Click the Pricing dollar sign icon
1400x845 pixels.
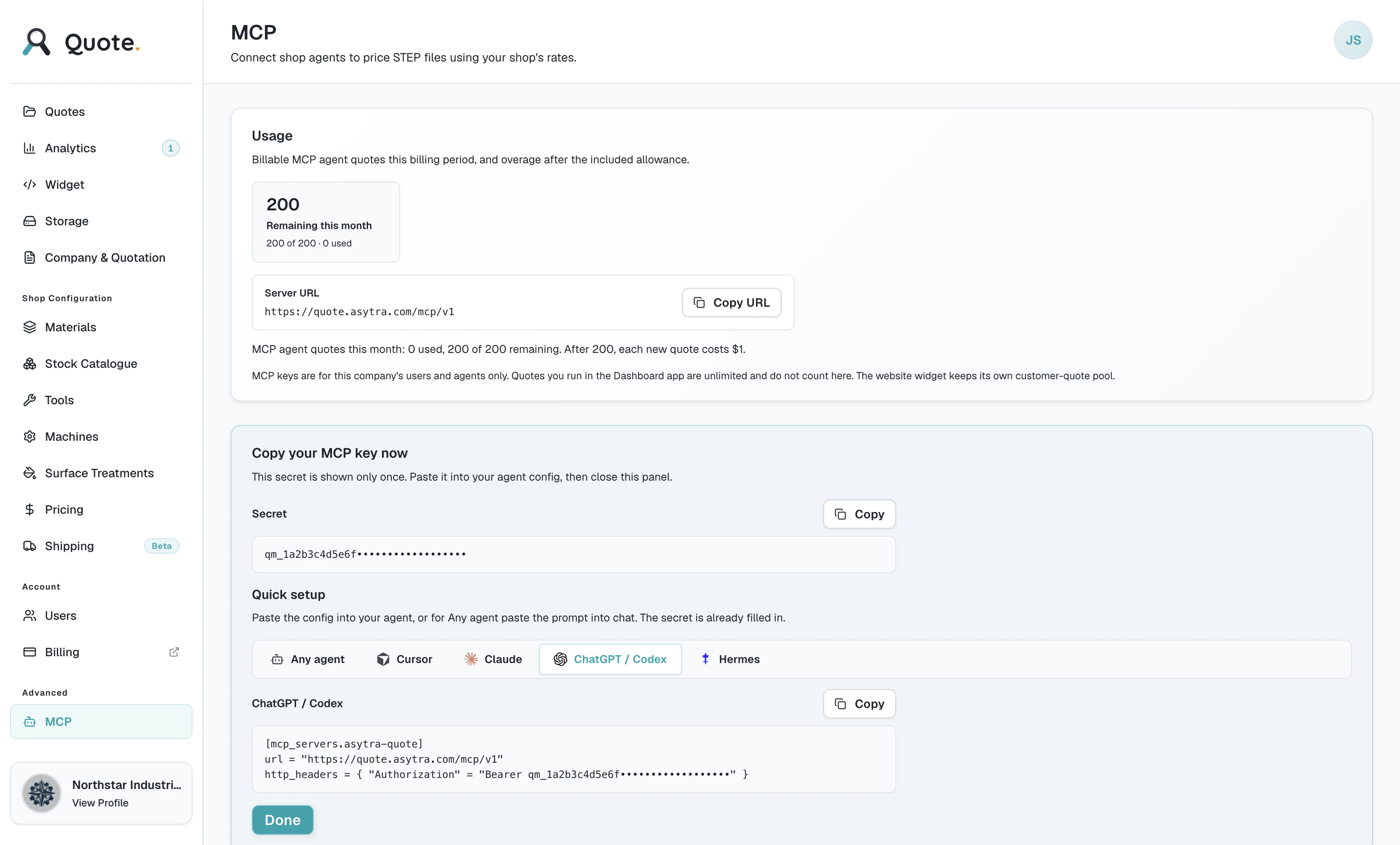click(x=30, y=509)
